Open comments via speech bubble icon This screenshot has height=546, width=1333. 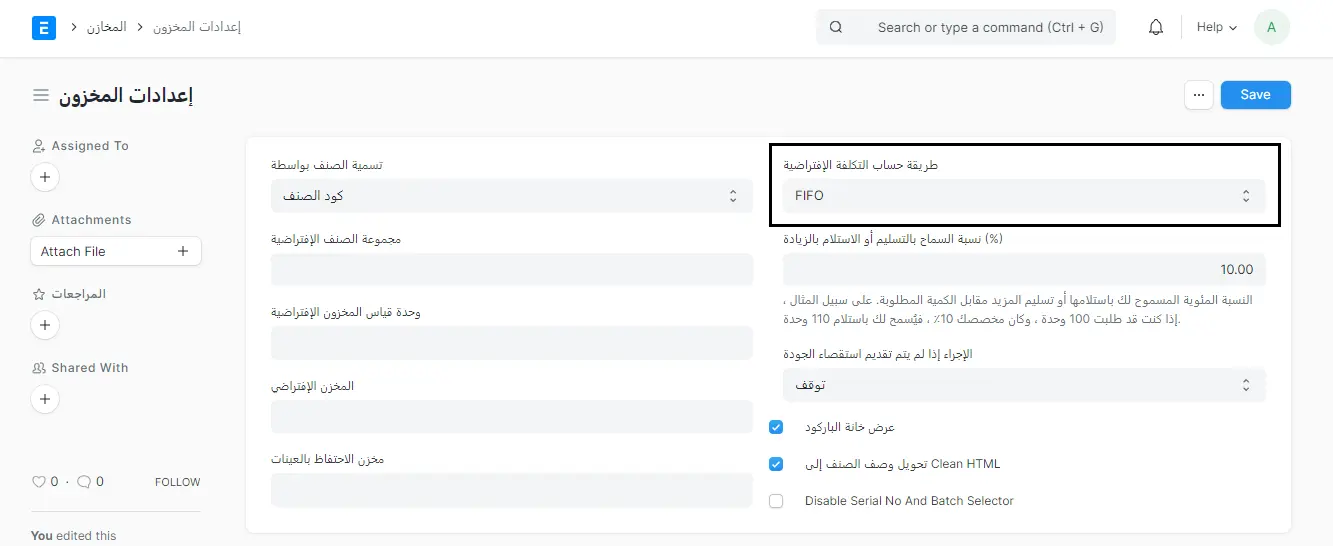click(84, 482)
